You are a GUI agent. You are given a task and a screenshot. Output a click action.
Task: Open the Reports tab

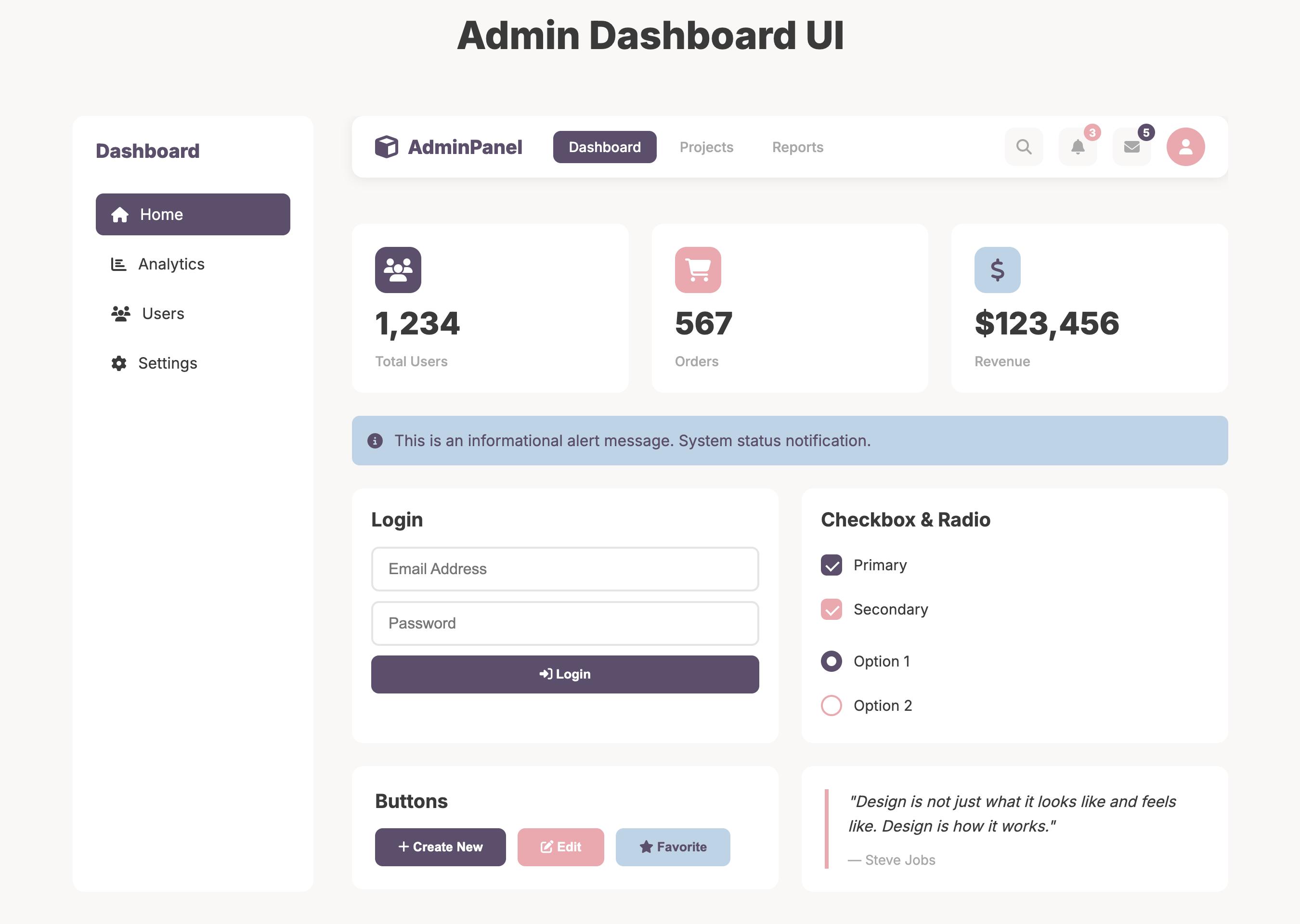click(797, 147)
